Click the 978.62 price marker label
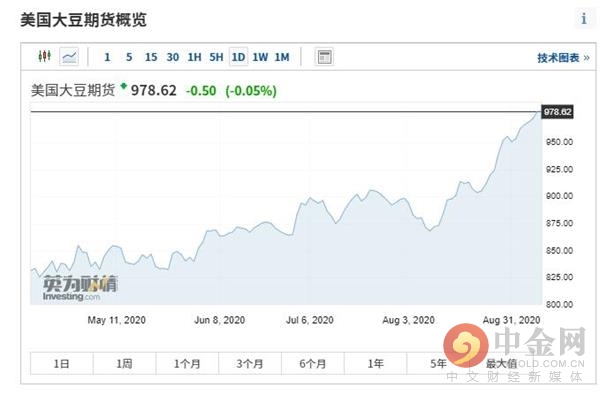Image resolution: width=600 pixels, height=395 pixels. coord(558,112)
